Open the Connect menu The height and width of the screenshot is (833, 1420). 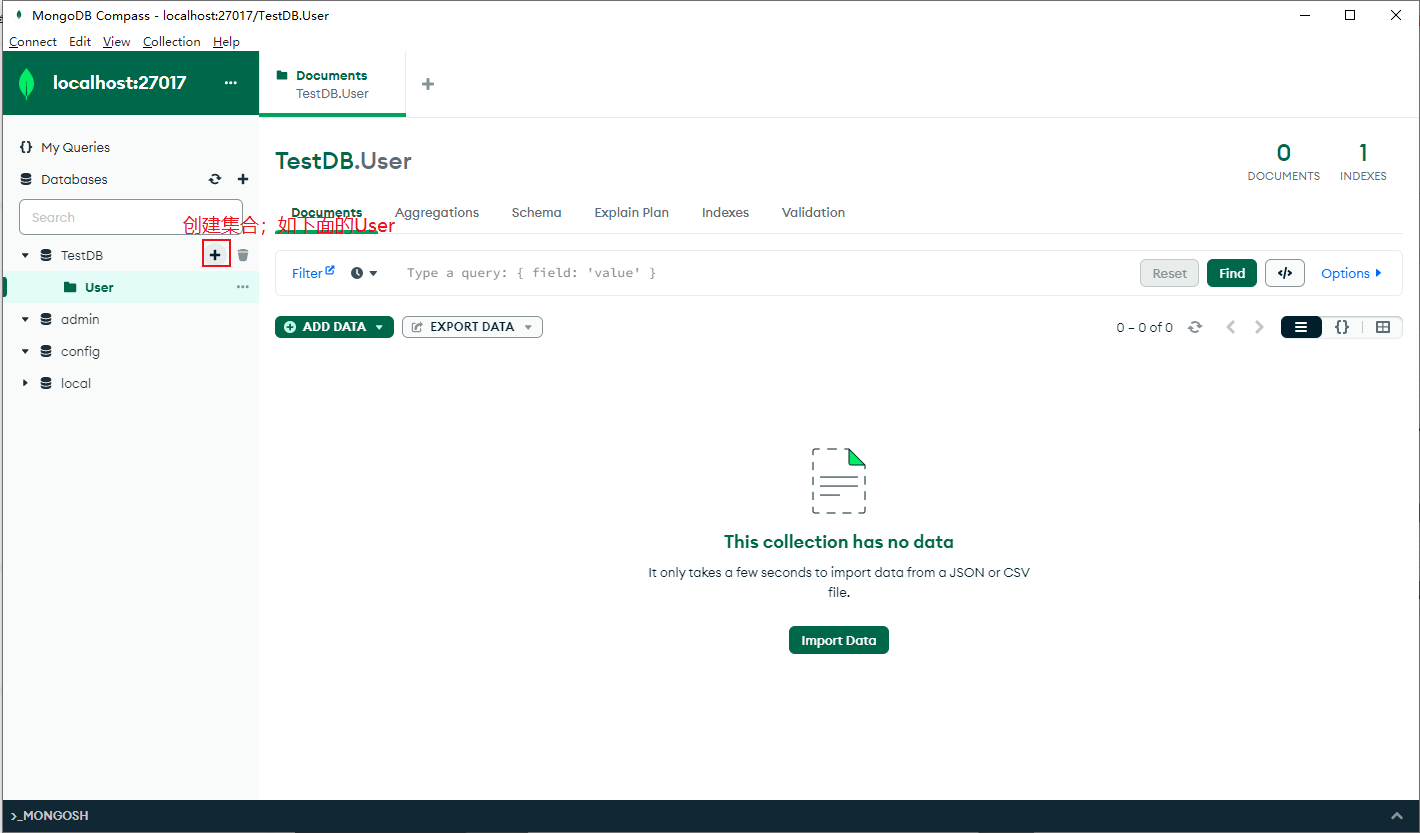coord(33,42)
